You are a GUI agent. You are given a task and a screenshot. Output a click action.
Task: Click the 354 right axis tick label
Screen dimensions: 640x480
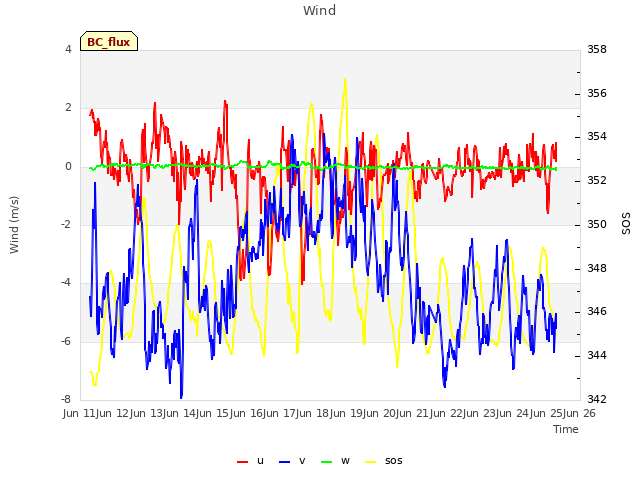click(597, 136)
